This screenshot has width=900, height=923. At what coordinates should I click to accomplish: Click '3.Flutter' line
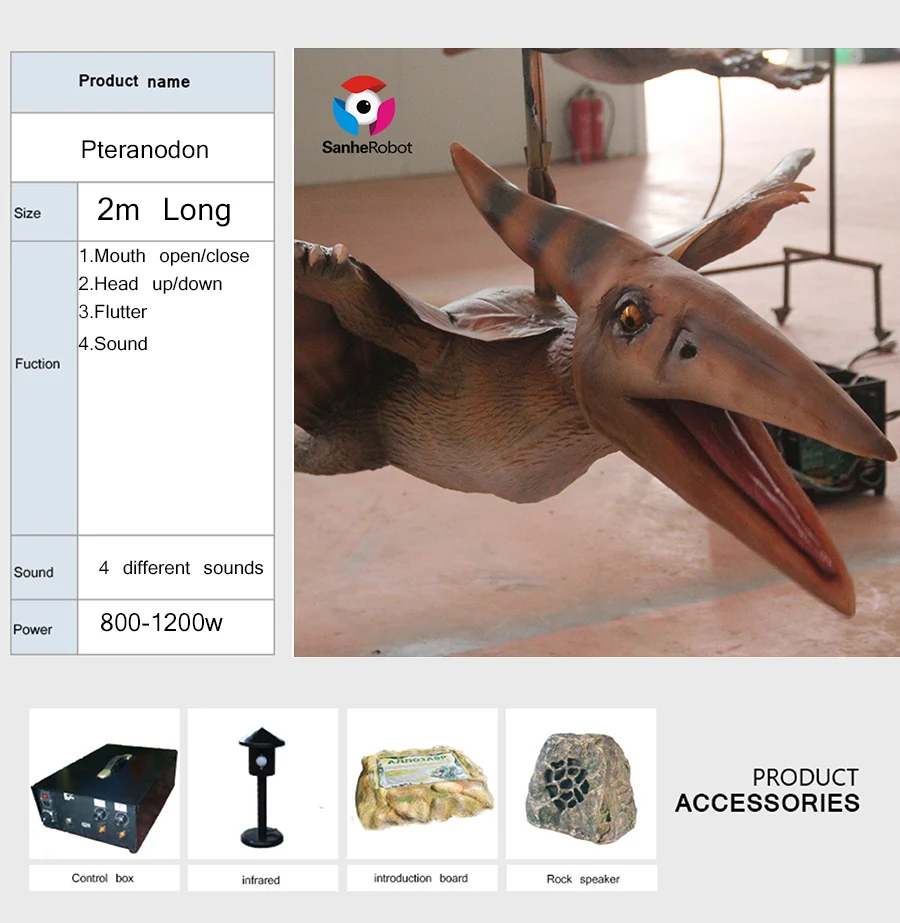[113, 311]
